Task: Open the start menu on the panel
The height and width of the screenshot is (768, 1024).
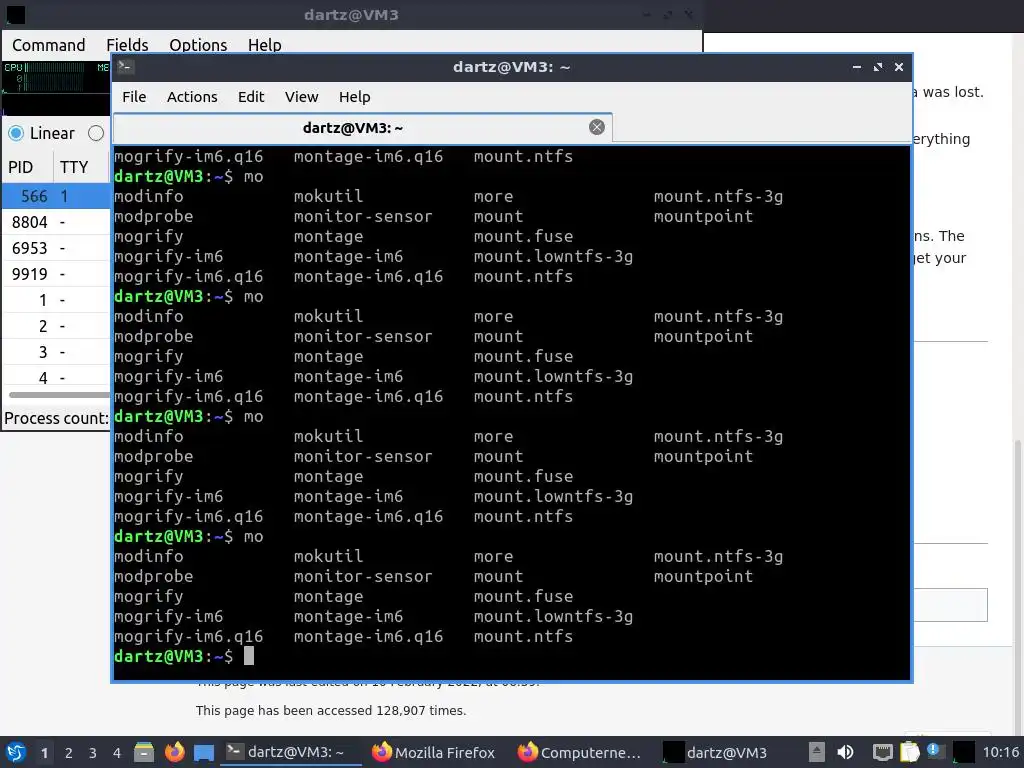Action: point(16,752)
